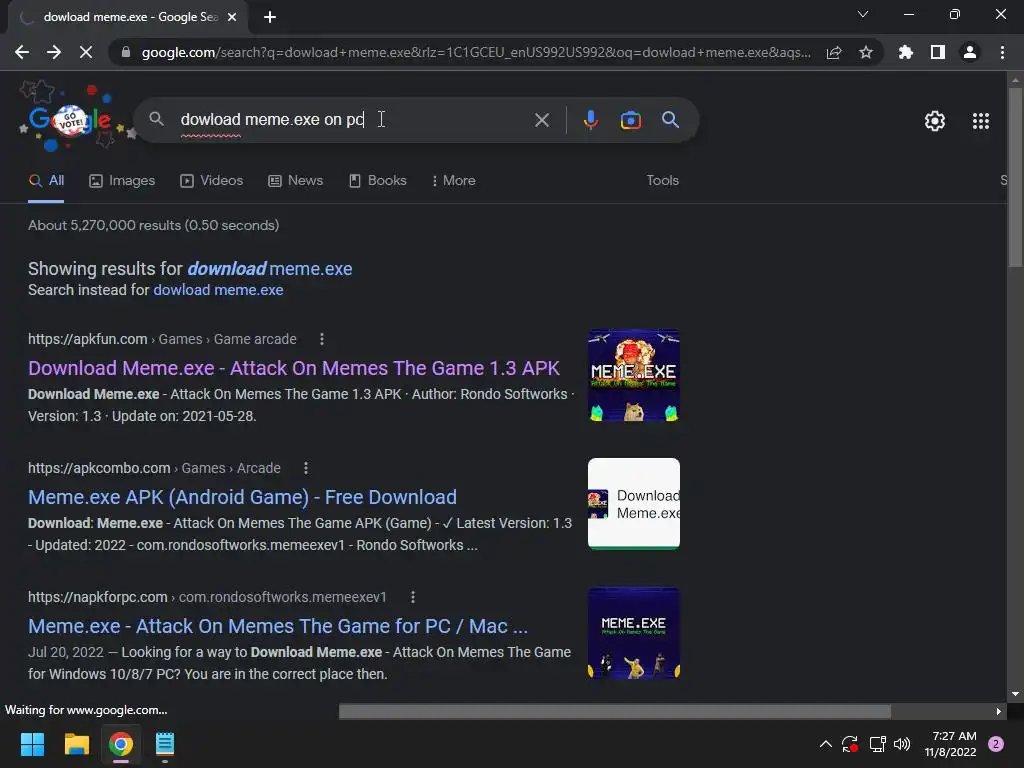
Task: Stop loading the page
Action: tap(86, 52)
